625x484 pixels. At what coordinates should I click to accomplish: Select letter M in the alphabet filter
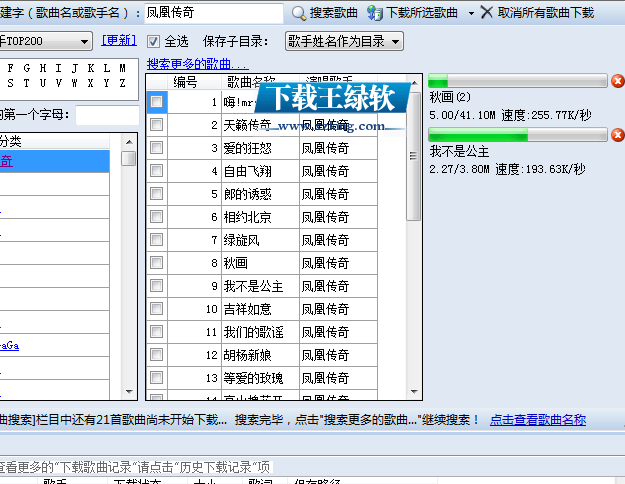click(122, 68)
